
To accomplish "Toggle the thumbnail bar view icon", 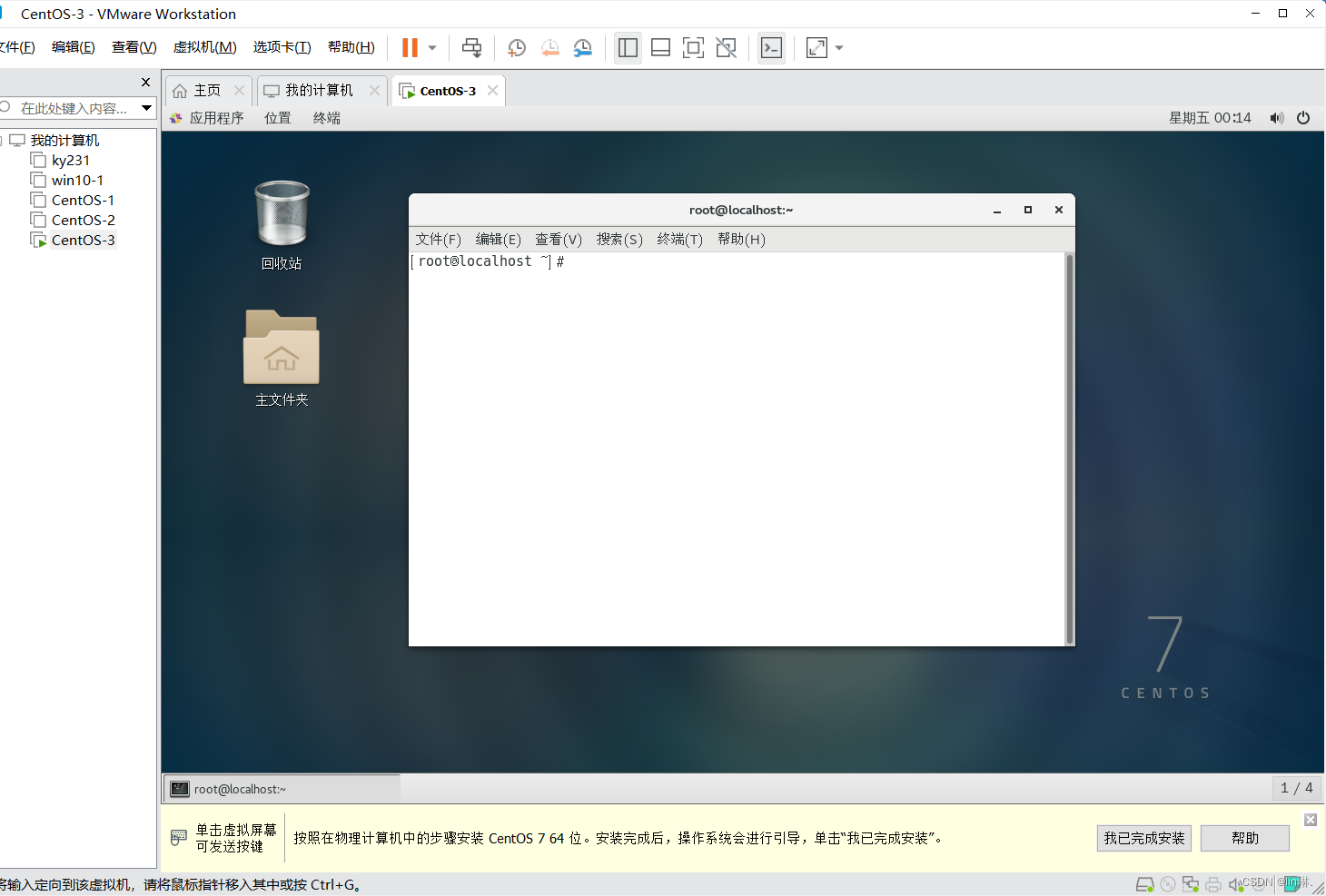I will click(x=661, y=48).
